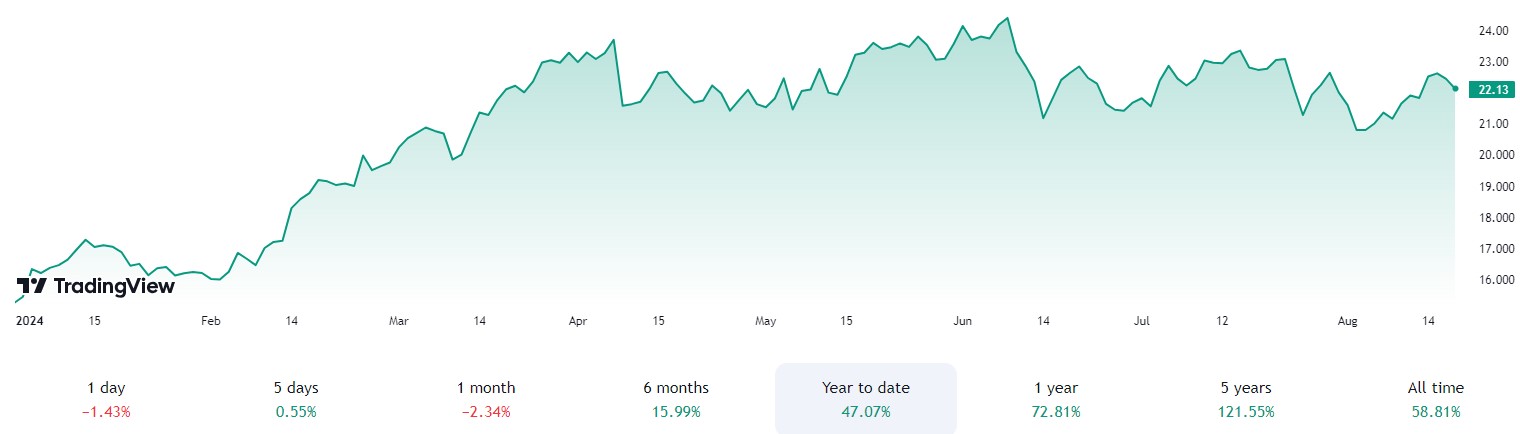Click the current price label 22.13
The width and height of the screenshot is (1520, 434).
point(1492,90)
